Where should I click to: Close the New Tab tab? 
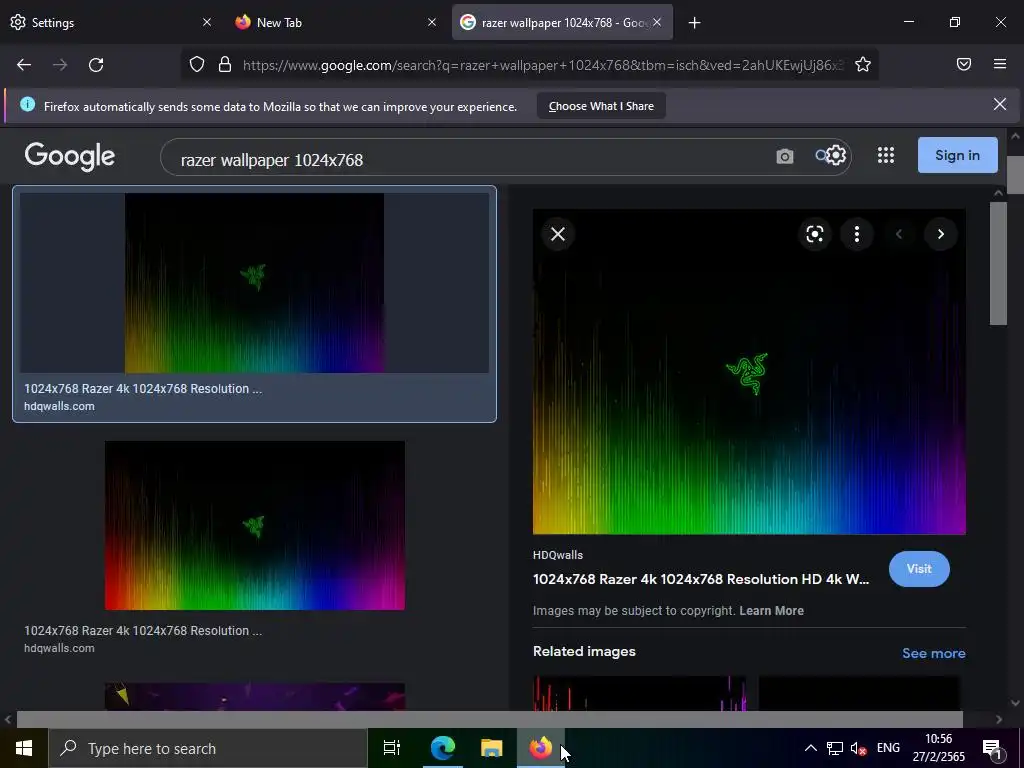(432, 22)
